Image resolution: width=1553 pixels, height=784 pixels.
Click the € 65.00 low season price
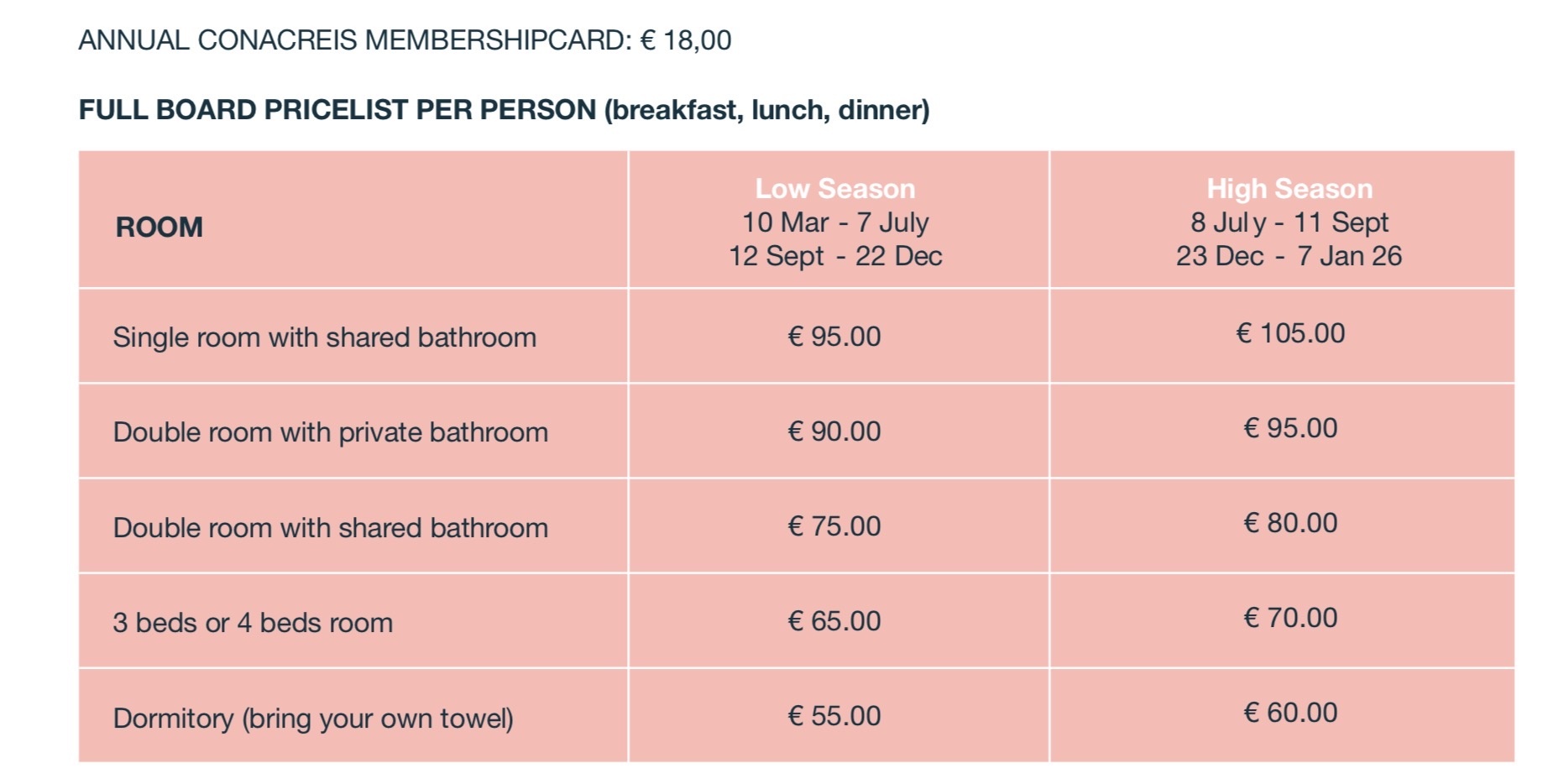834,621
